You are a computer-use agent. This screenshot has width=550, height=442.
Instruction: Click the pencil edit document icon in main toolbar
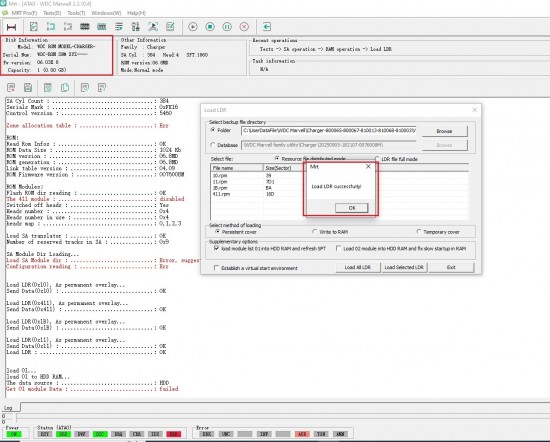(170, 27)
